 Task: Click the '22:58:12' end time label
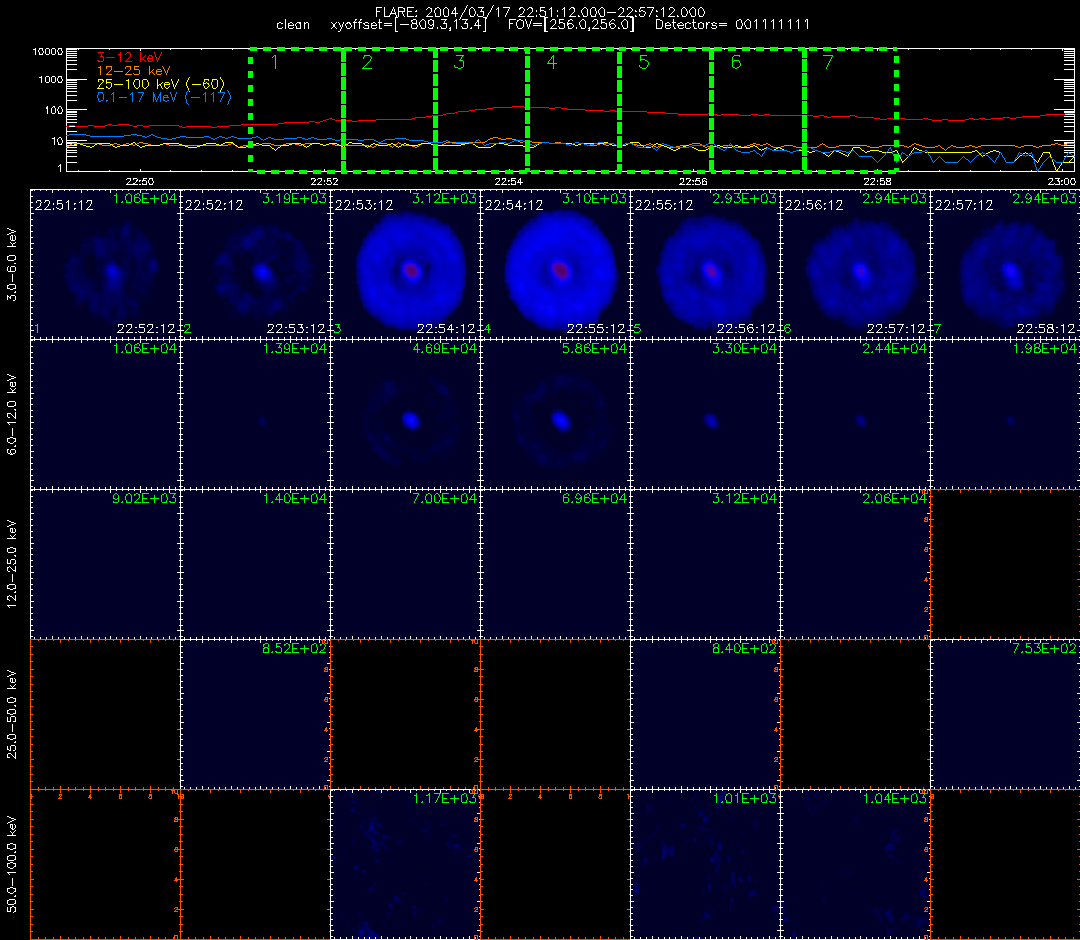1046,328
